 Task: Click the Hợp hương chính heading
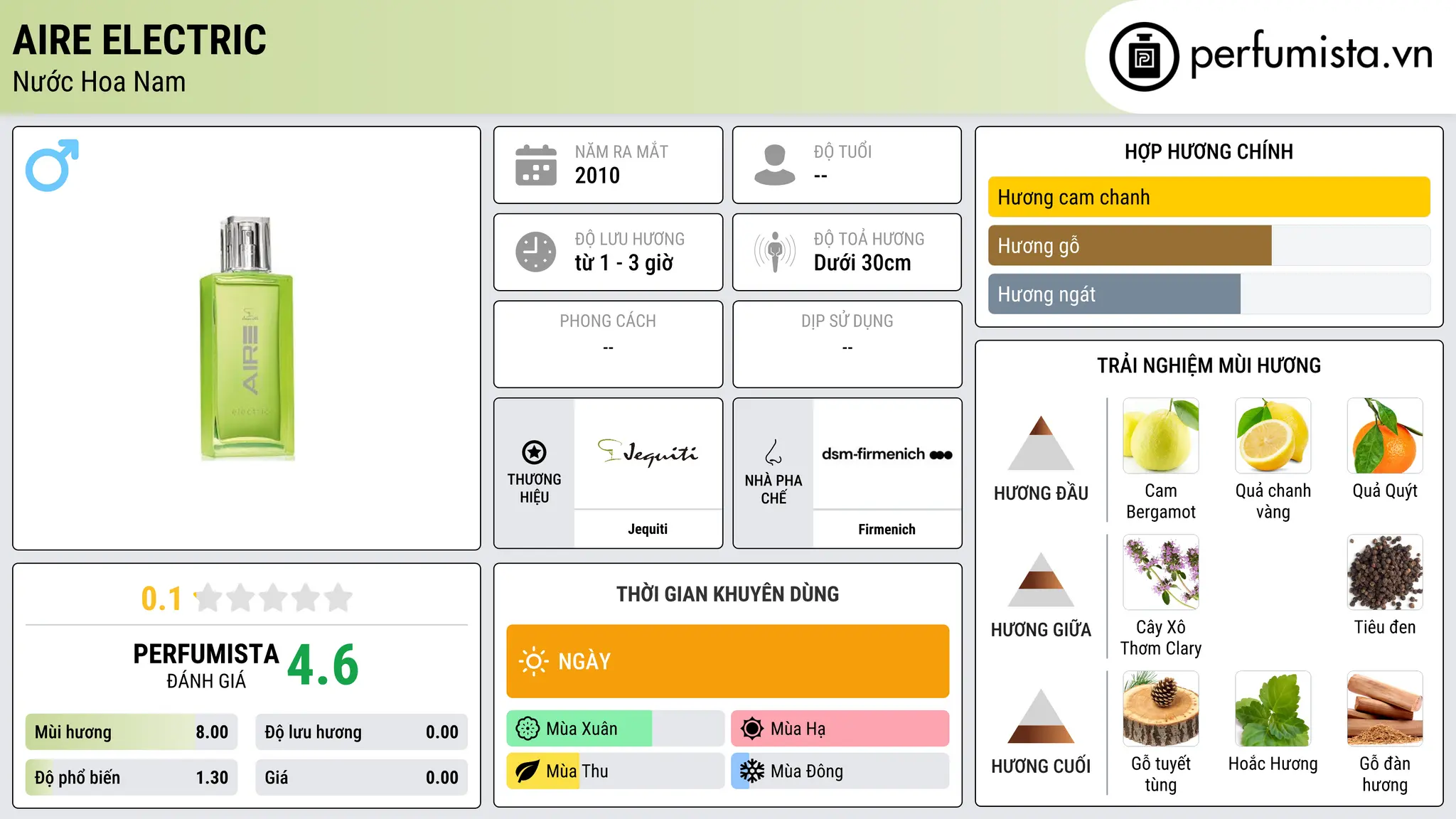click(1209, 151)
